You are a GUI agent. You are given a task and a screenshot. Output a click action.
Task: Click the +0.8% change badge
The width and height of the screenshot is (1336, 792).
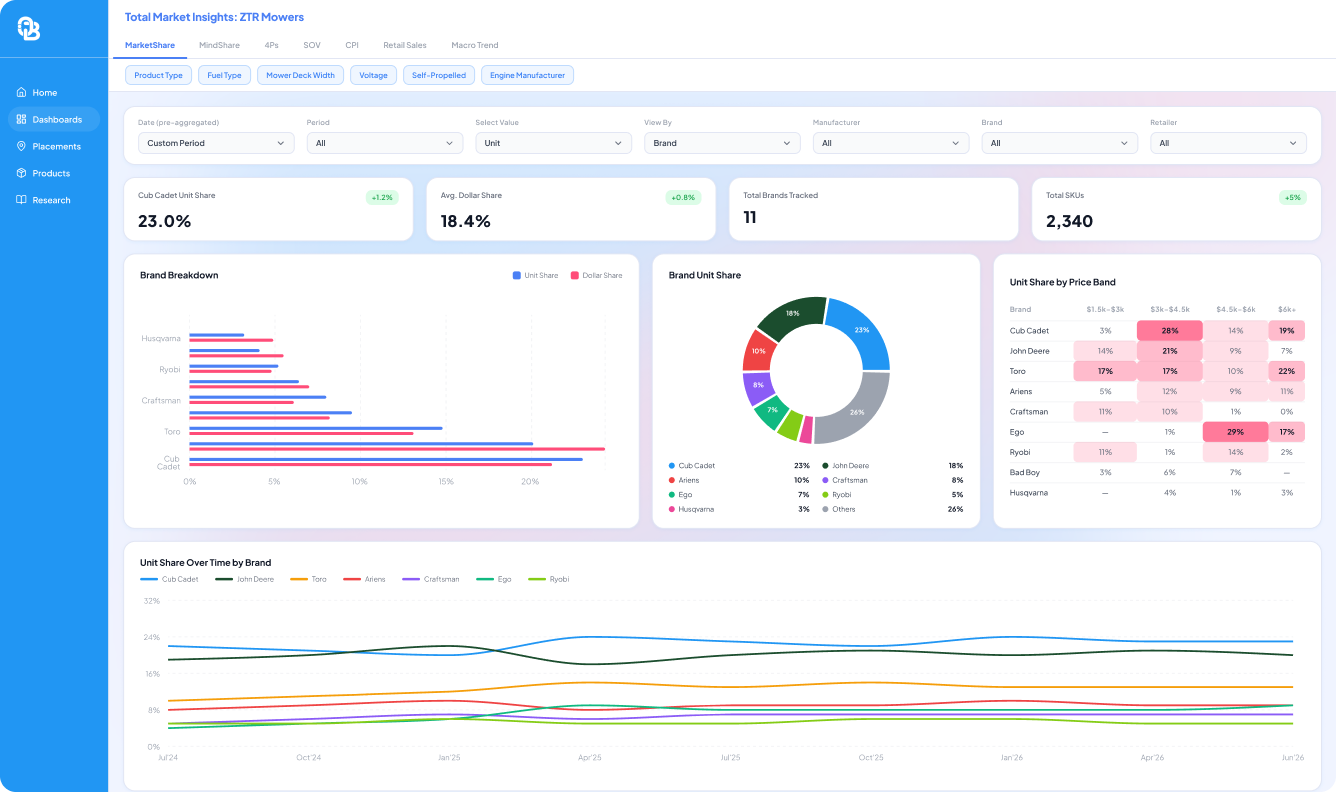point(684,197)
